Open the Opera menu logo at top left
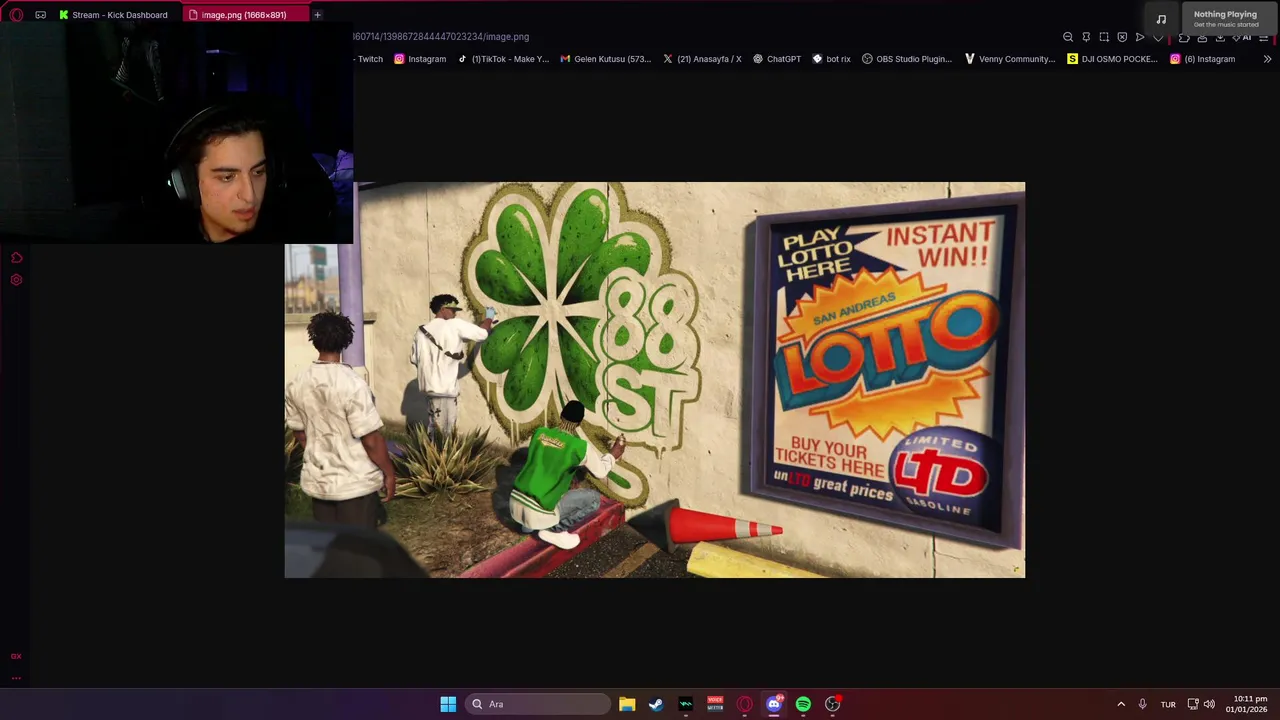 [x=16, y=15]
